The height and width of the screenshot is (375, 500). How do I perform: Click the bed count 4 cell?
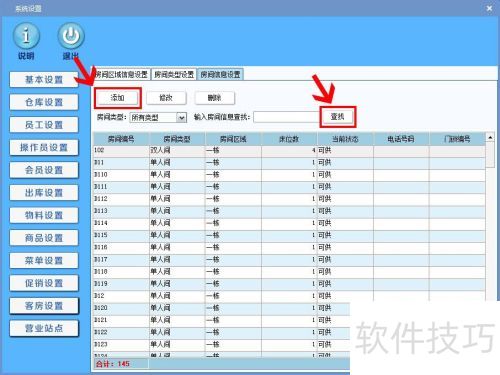click(289, 150)
